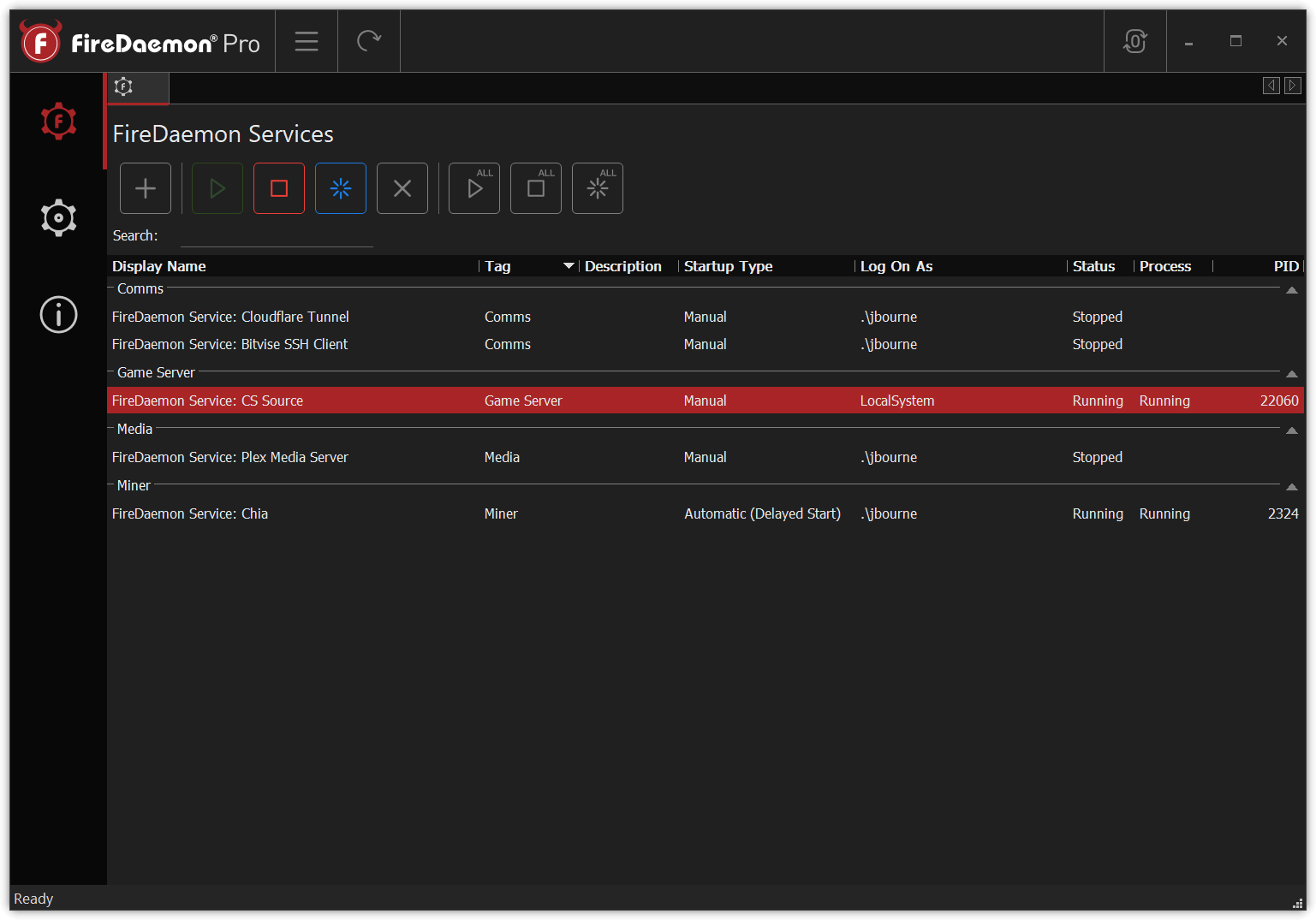The width and height of the screenshot is (1316, 920).
Task: Stop the selected service
Action: click(x=278, y=188)
